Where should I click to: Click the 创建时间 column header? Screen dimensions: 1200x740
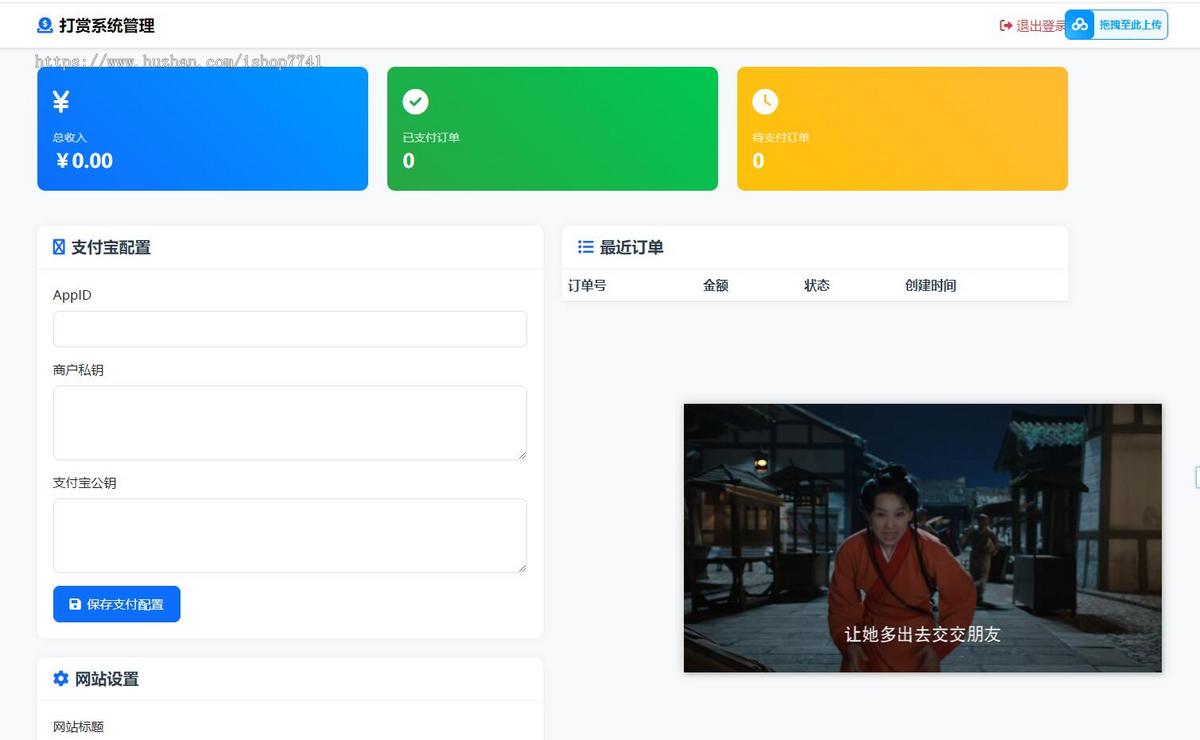(x=931, y=286)
